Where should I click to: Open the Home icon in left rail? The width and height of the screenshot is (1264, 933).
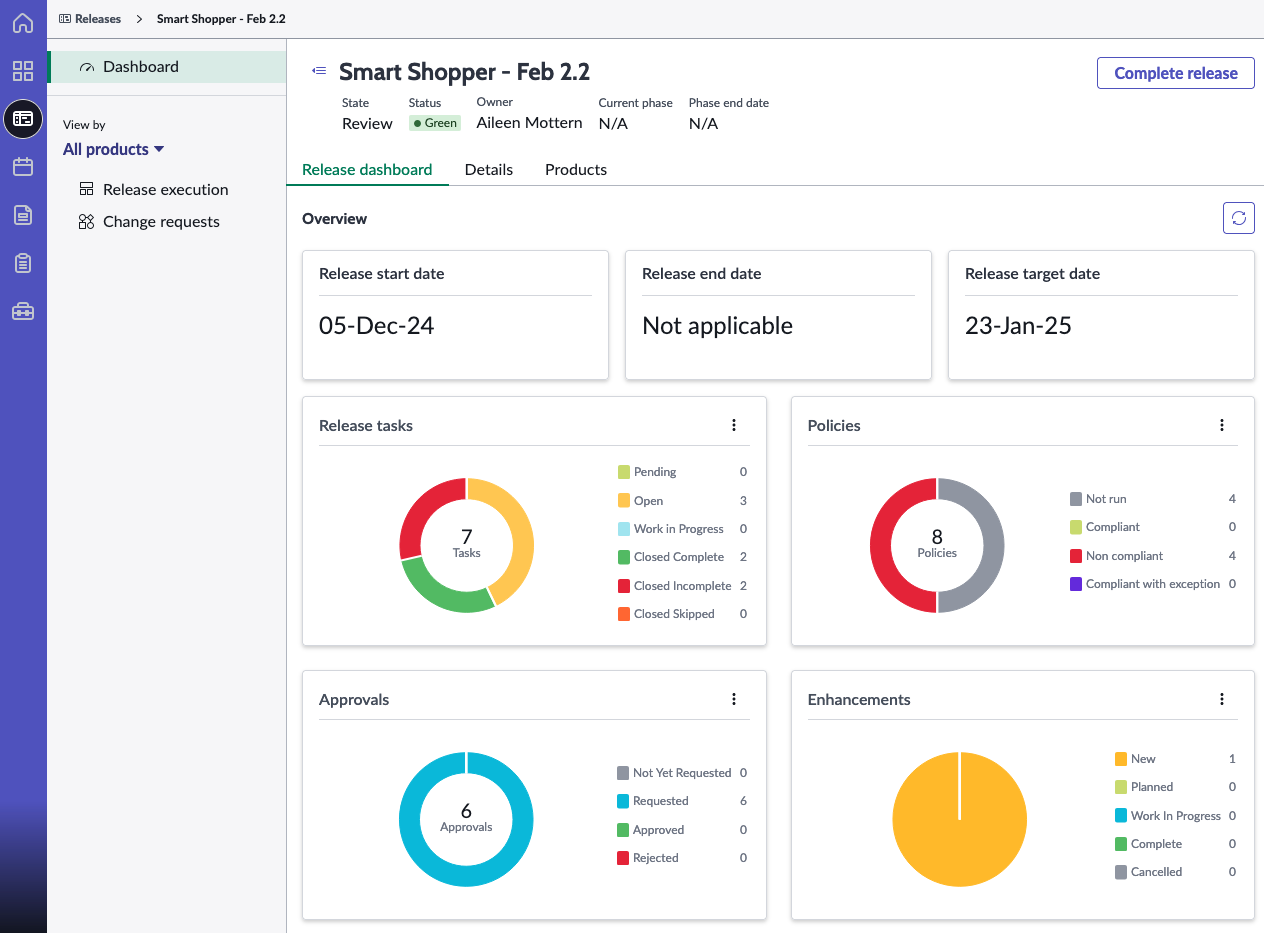pos(22,23)
